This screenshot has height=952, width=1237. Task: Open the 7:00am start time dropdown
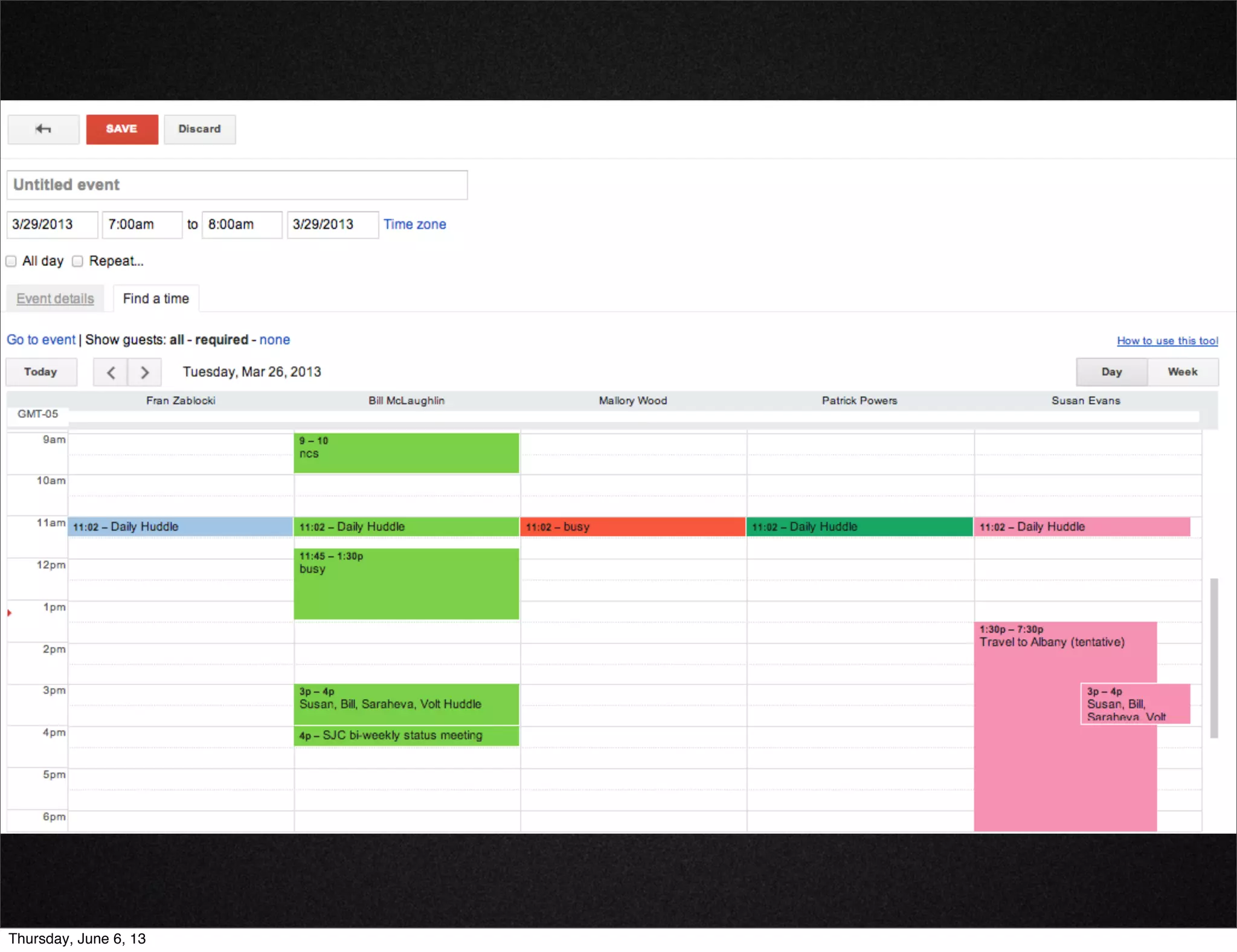tap(142, 225)
